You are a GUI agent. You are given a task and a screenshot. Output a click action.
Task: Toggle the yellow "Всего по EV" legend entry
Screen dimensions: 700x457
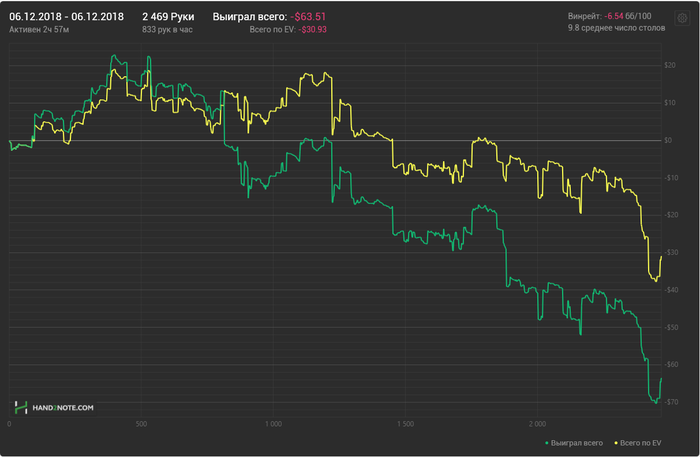638,443
